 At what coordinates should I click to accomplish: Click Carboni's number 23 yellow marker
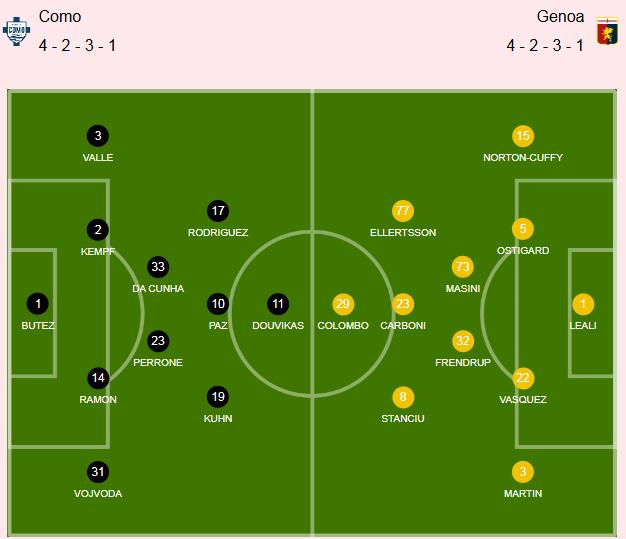403,304
